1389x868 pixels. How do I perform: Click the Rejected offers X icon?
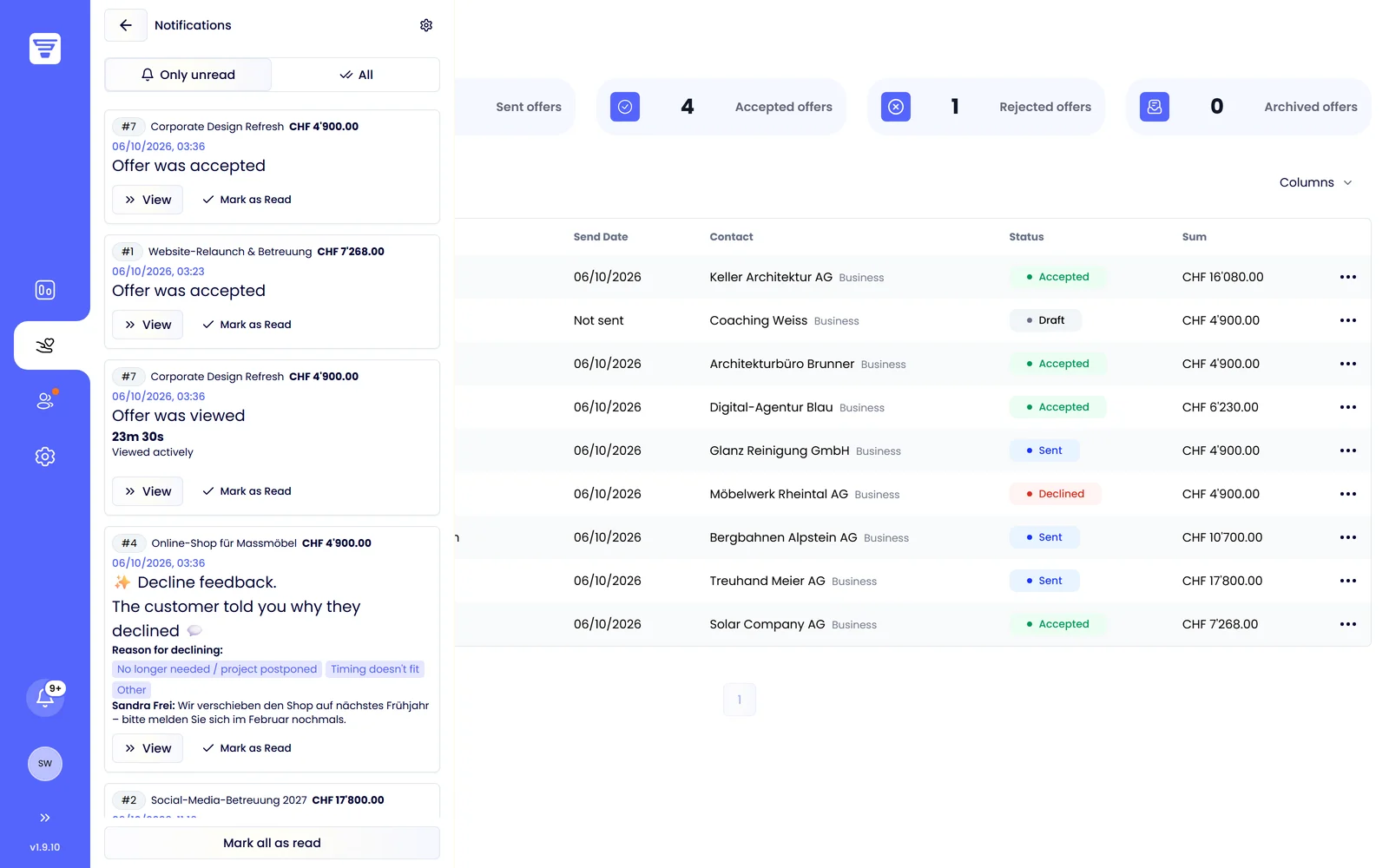(896, 107)
